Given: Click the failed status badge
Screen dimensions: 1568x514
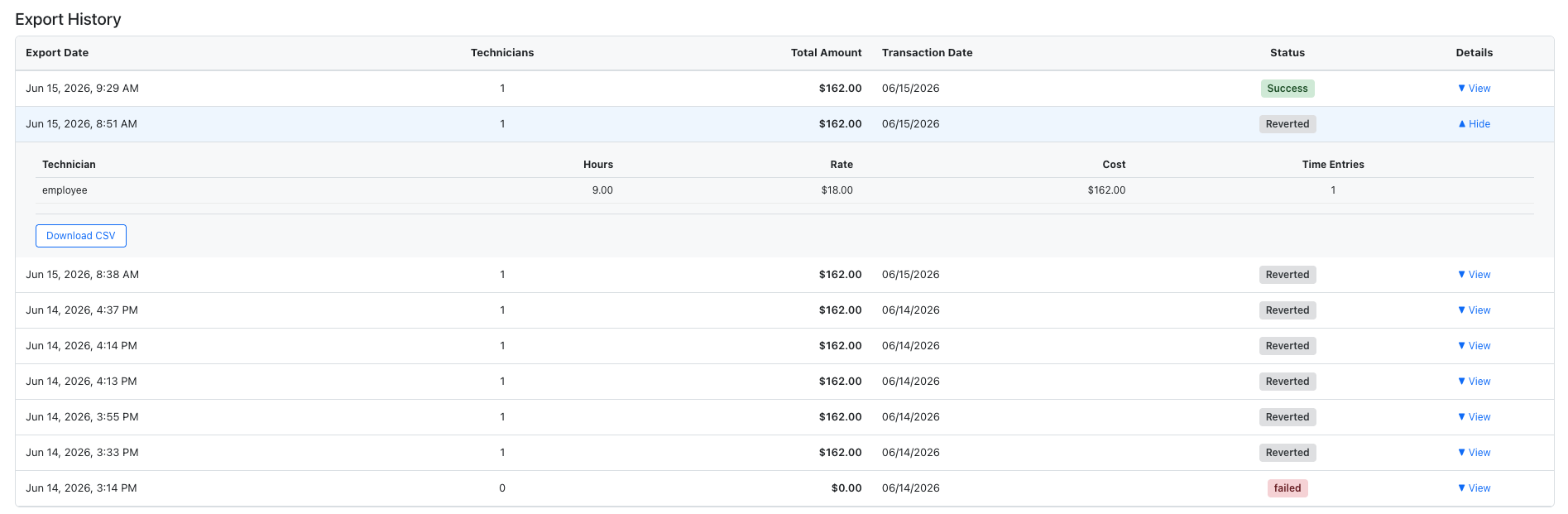Looking at the screenshot, I should pos(1287,488).
